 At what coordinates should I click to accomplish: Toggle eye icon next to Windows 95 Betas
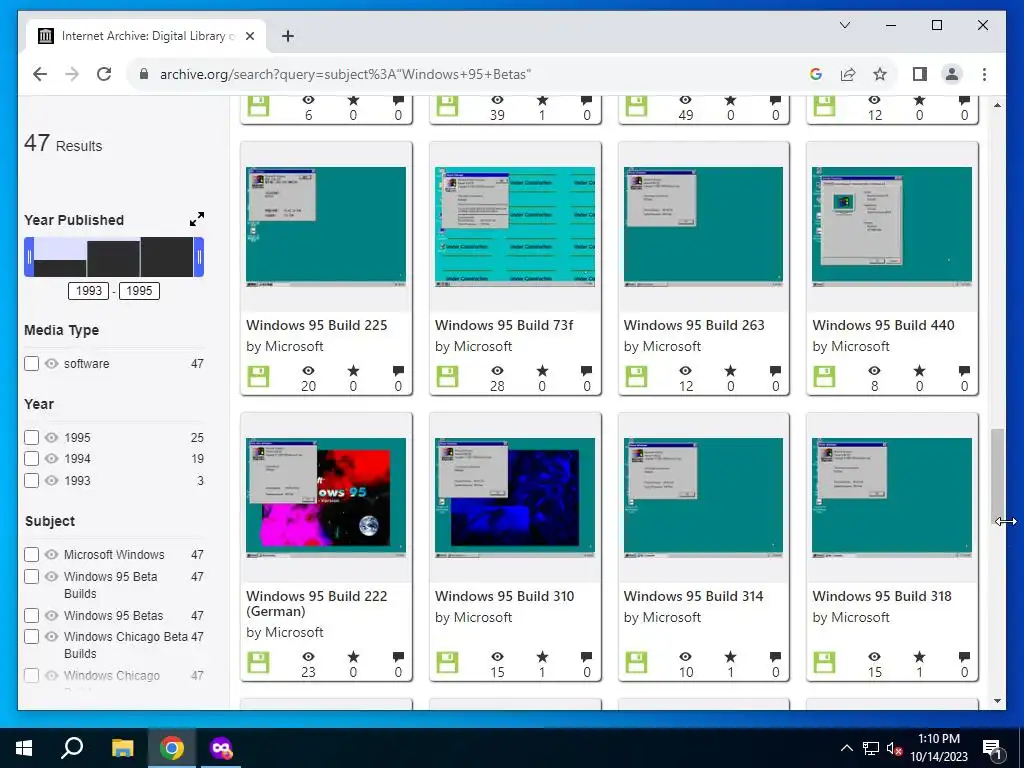52,615
